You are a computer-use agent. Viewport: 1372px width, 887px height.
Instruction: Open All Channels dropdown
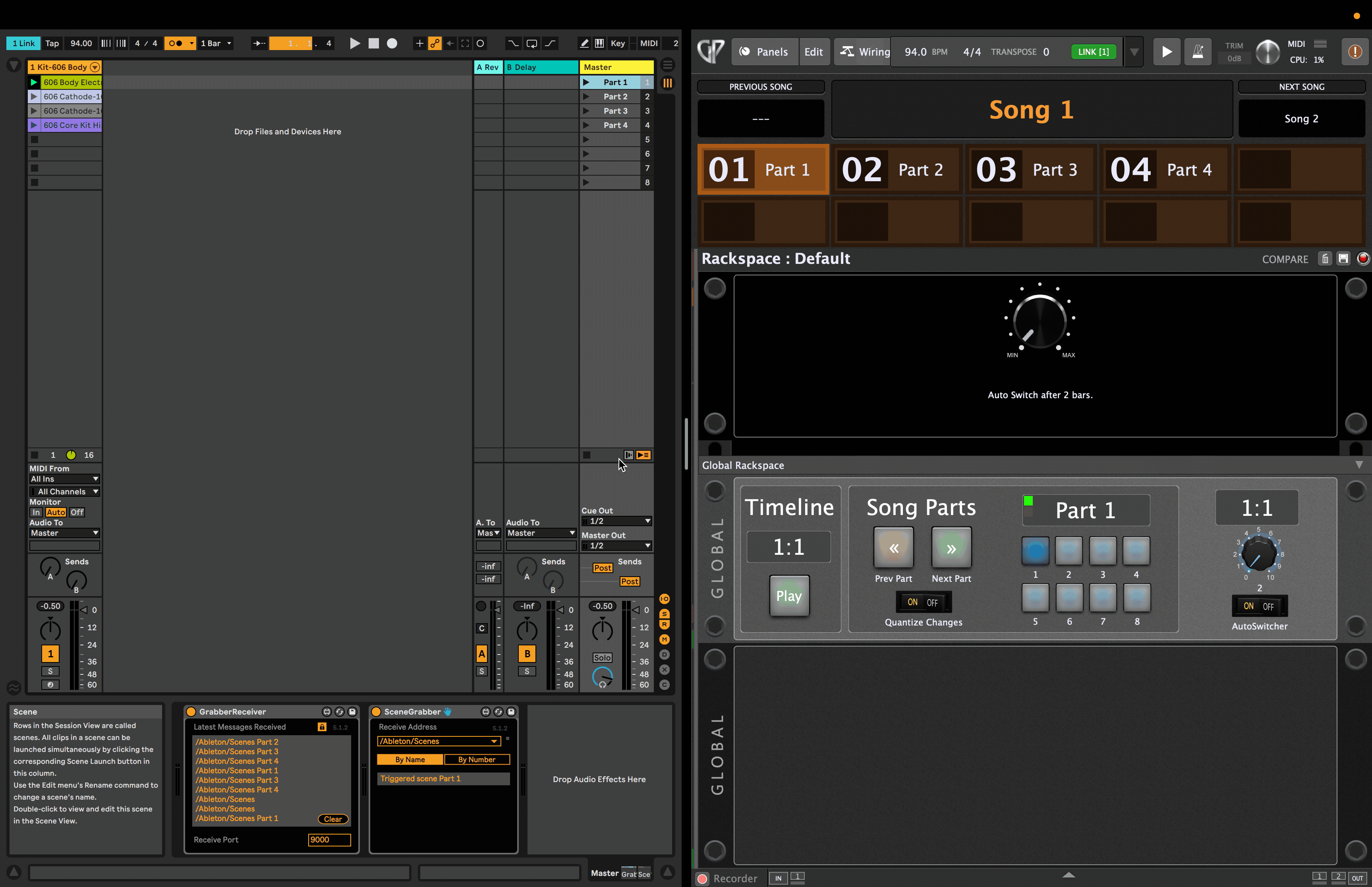tap(64, 492)
